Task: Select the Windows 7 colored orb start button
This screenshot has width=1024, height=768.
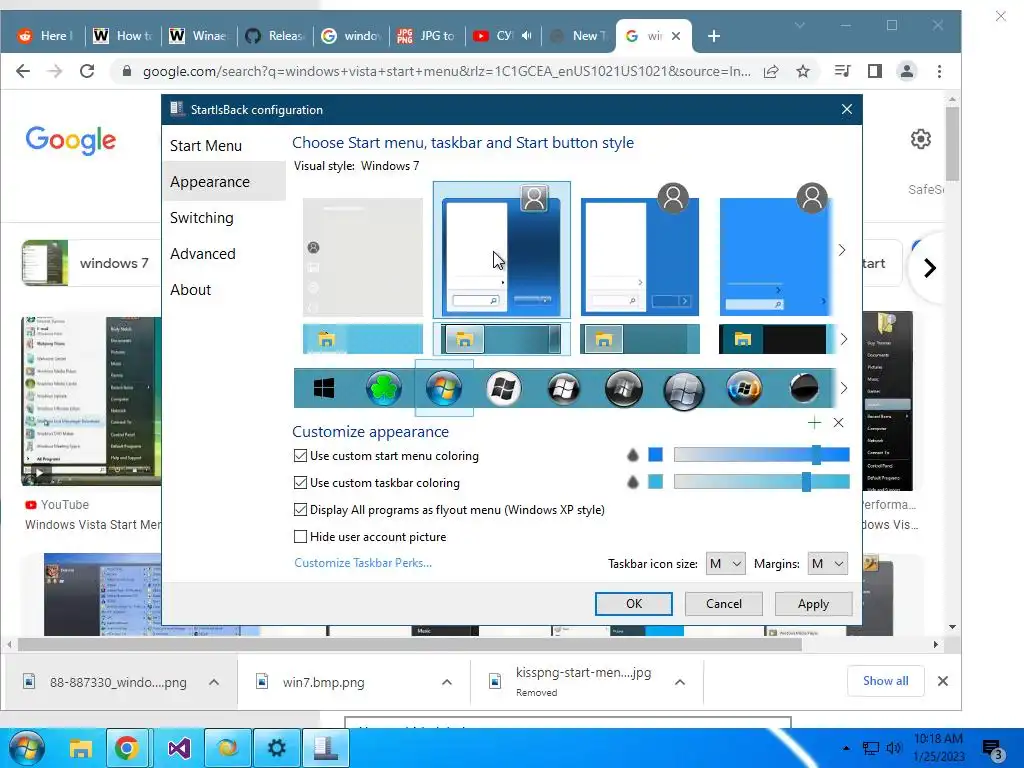Action: tap(443, 389)
